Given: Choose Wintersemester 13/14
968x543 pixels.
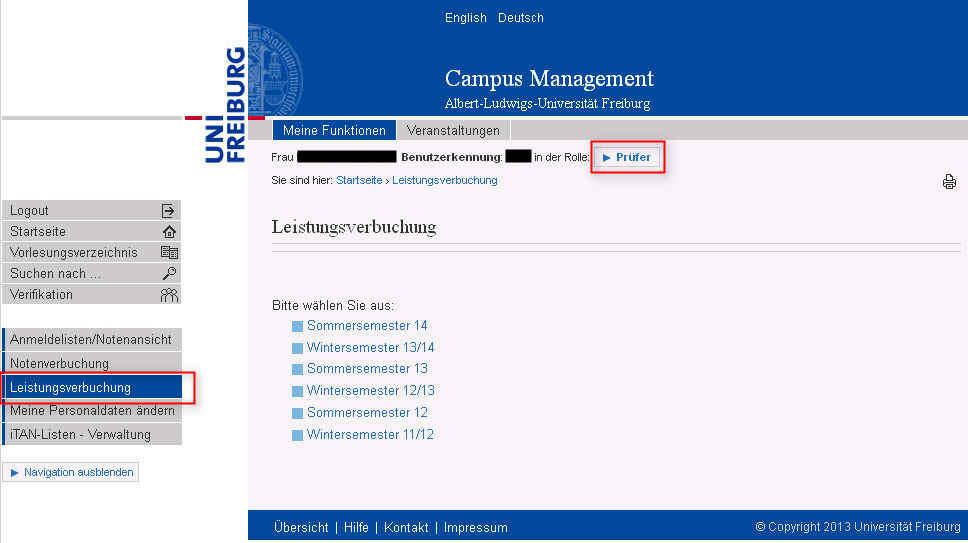Looking at the screenshot, I should tap(370, 347).
